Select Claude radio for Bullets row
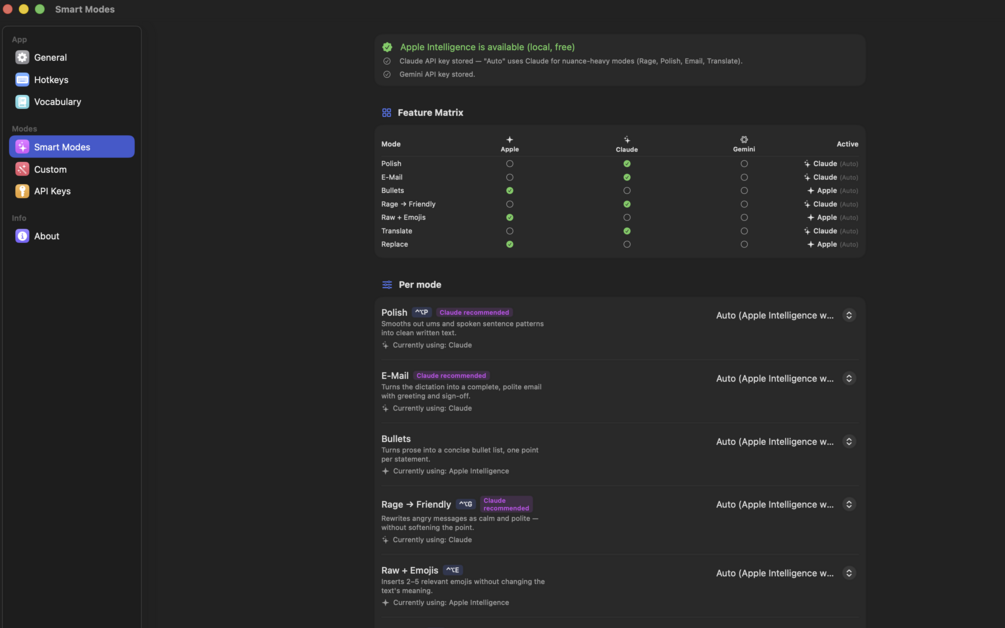The image size is (1005, 628). coord(627,191)
